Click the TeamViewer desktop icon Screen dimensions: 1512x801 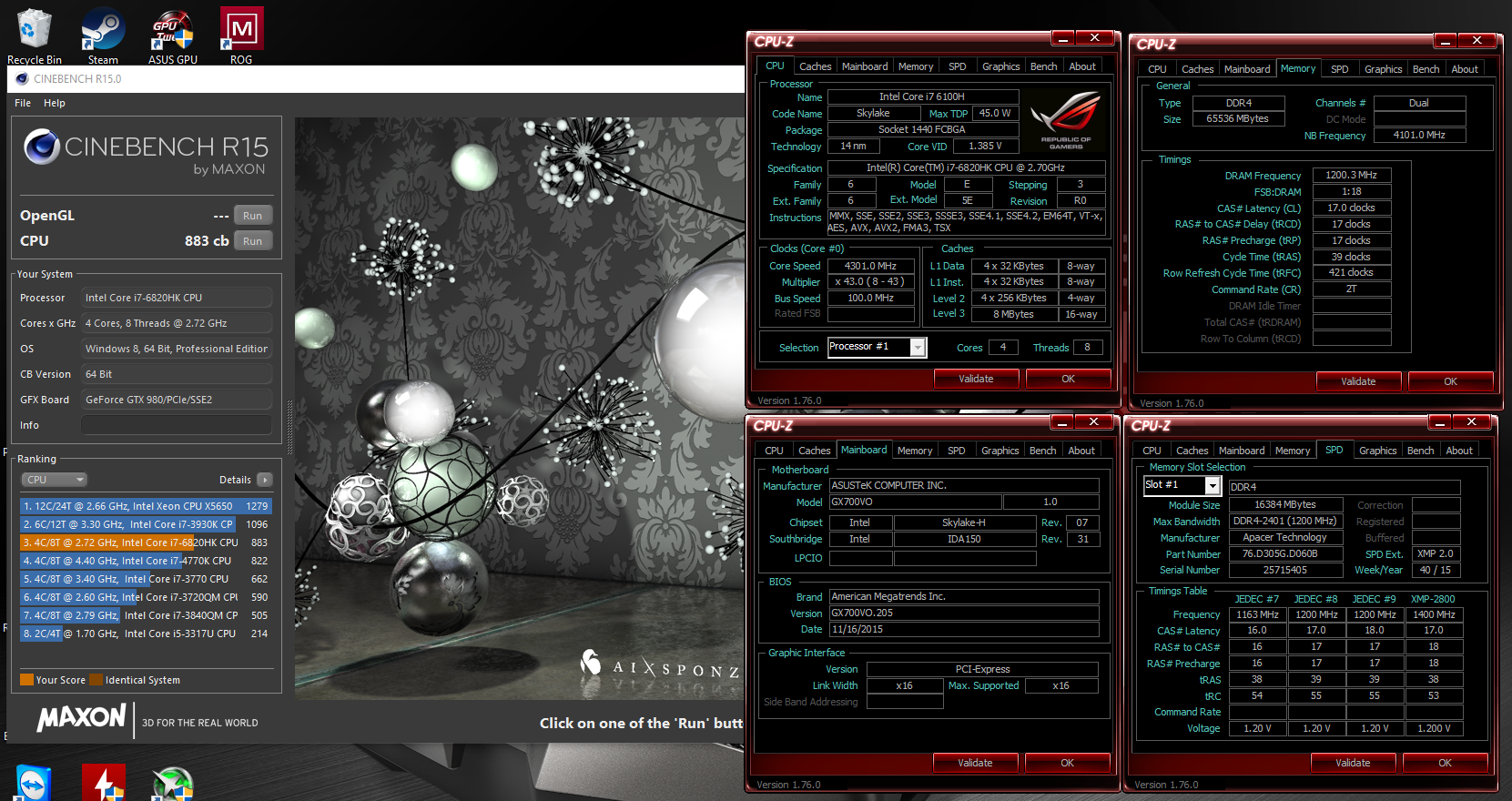click(x=34, y=784)
